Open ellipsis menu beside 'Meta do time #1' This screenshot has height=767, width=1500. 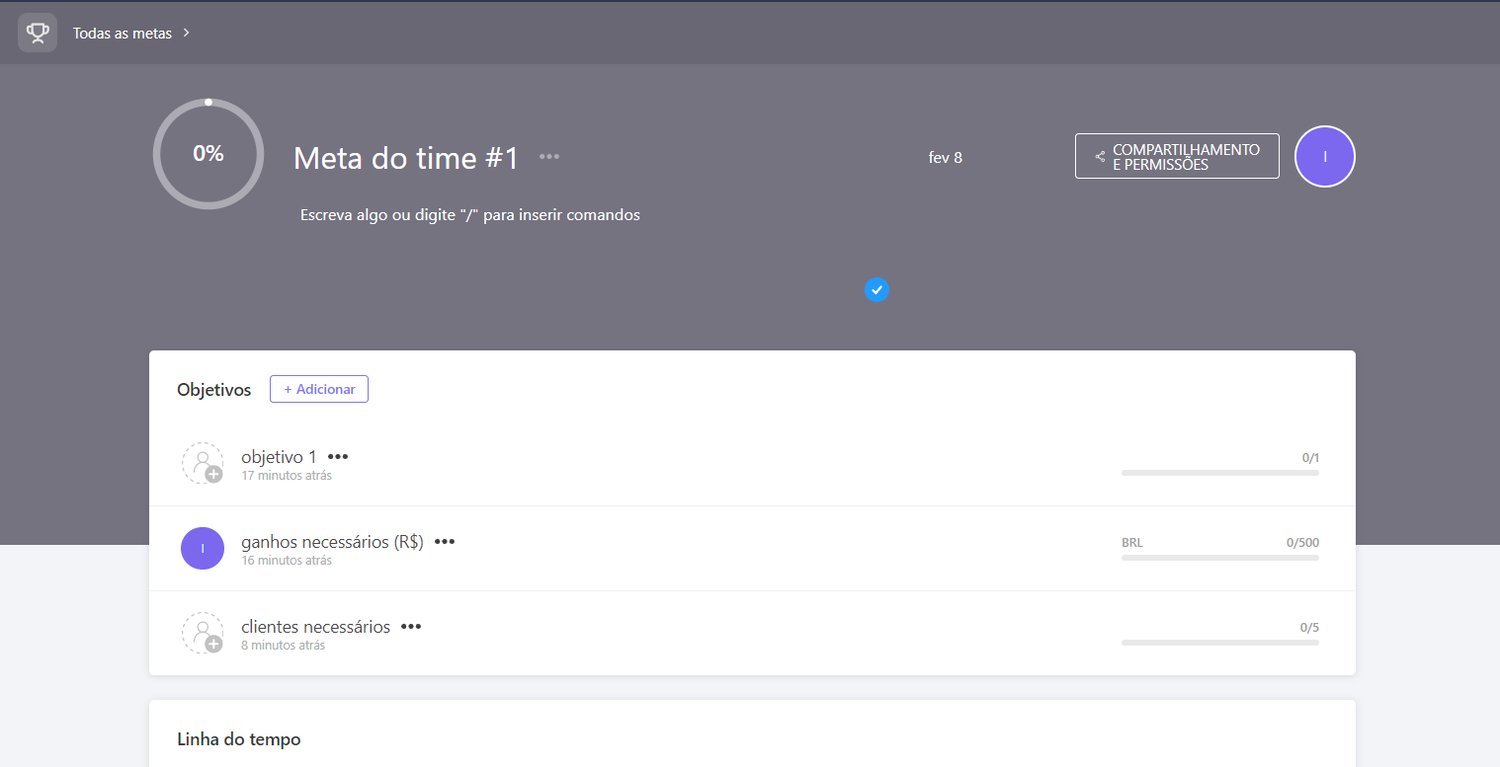click(x=549, y=157)
